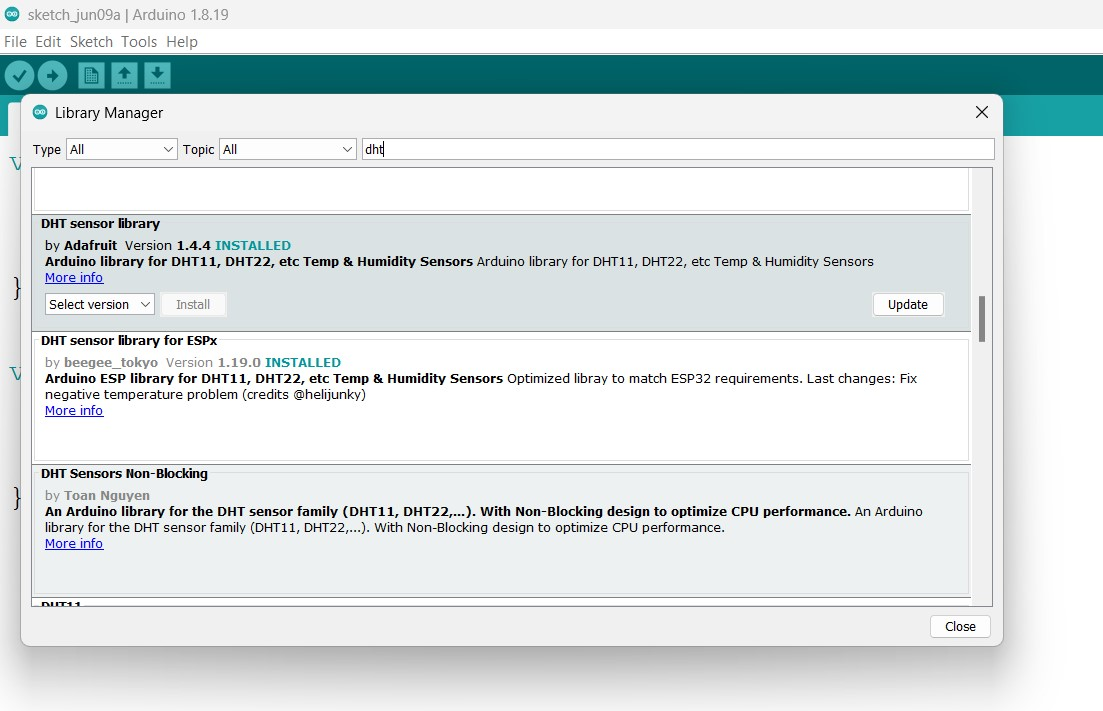Click Update for the Adafruit DHT library
The height and width of the screenshot is (711, 1103).
[907, 304]
